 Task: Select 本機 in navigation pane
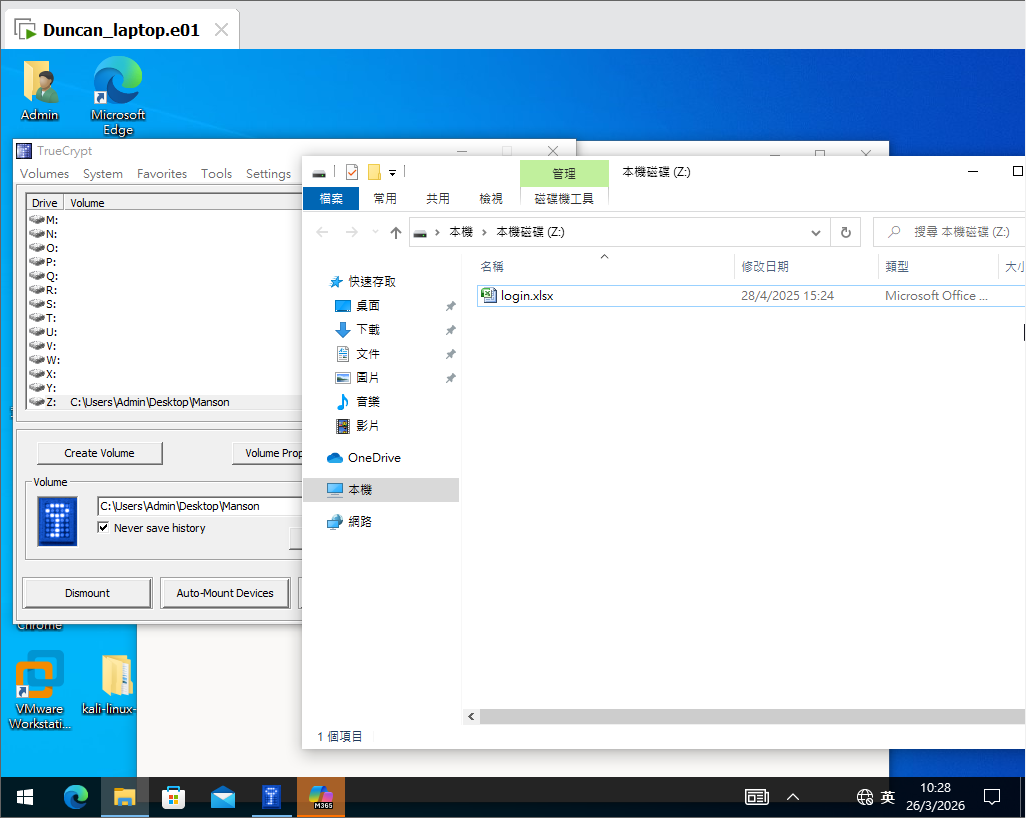[381, 489]
